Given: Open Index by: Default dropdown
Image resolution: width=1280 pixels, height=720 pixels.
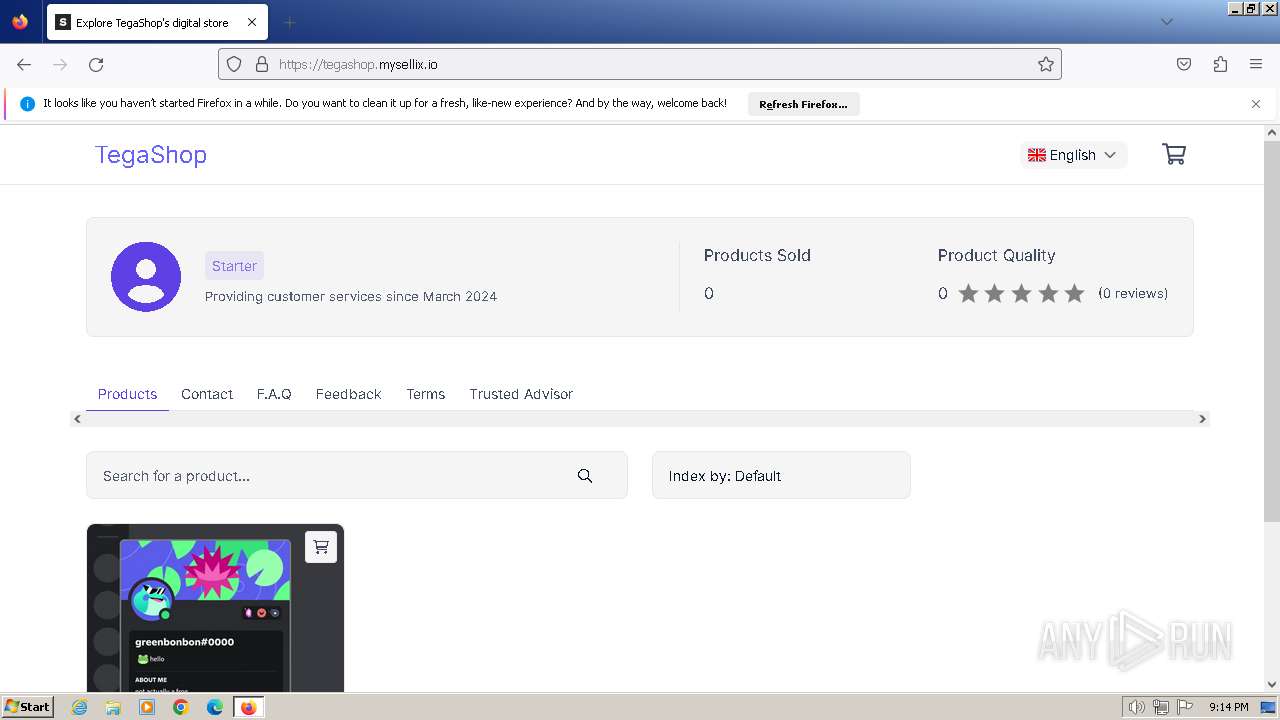Looking at the screenshot, I should click(781, 475).
